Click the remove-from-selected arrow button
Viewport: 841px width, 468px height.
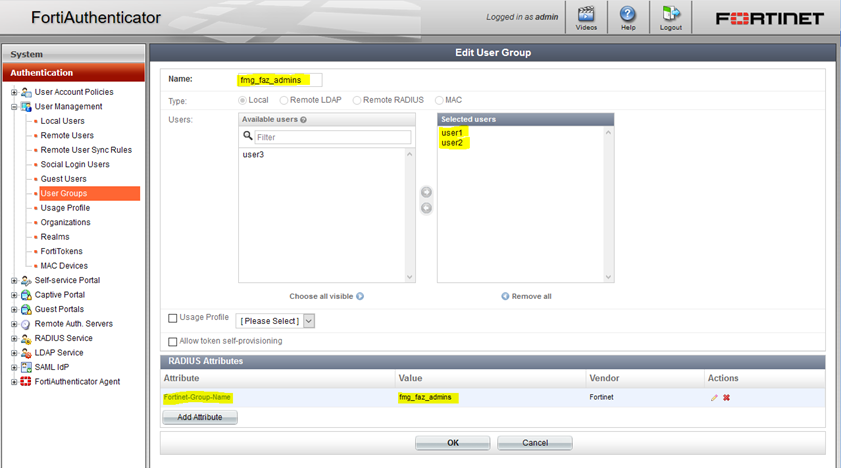[x=426, y=208]
